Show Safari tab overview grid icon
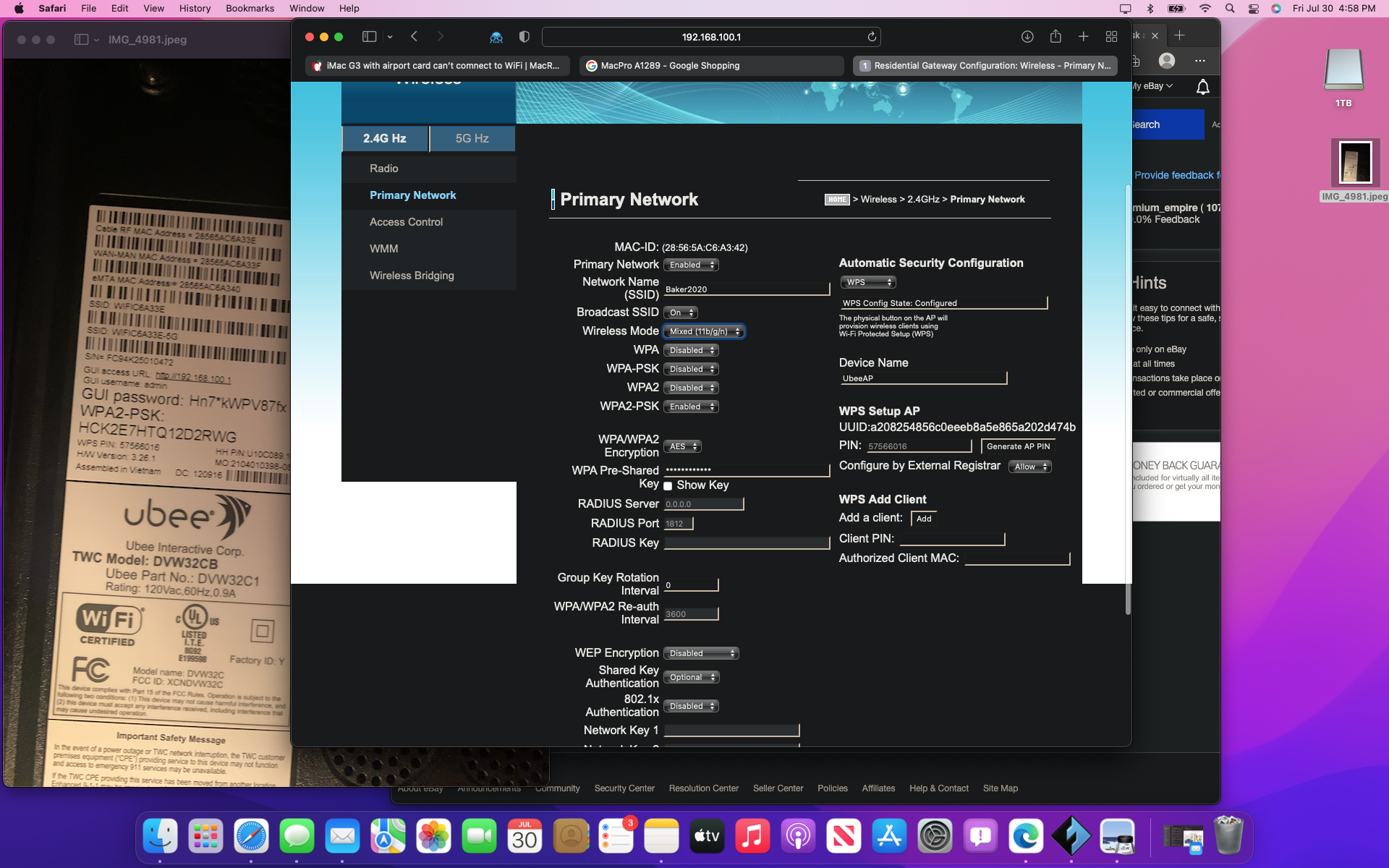This screenshot has width=1389, height=868. click(x=1111, y=37)
